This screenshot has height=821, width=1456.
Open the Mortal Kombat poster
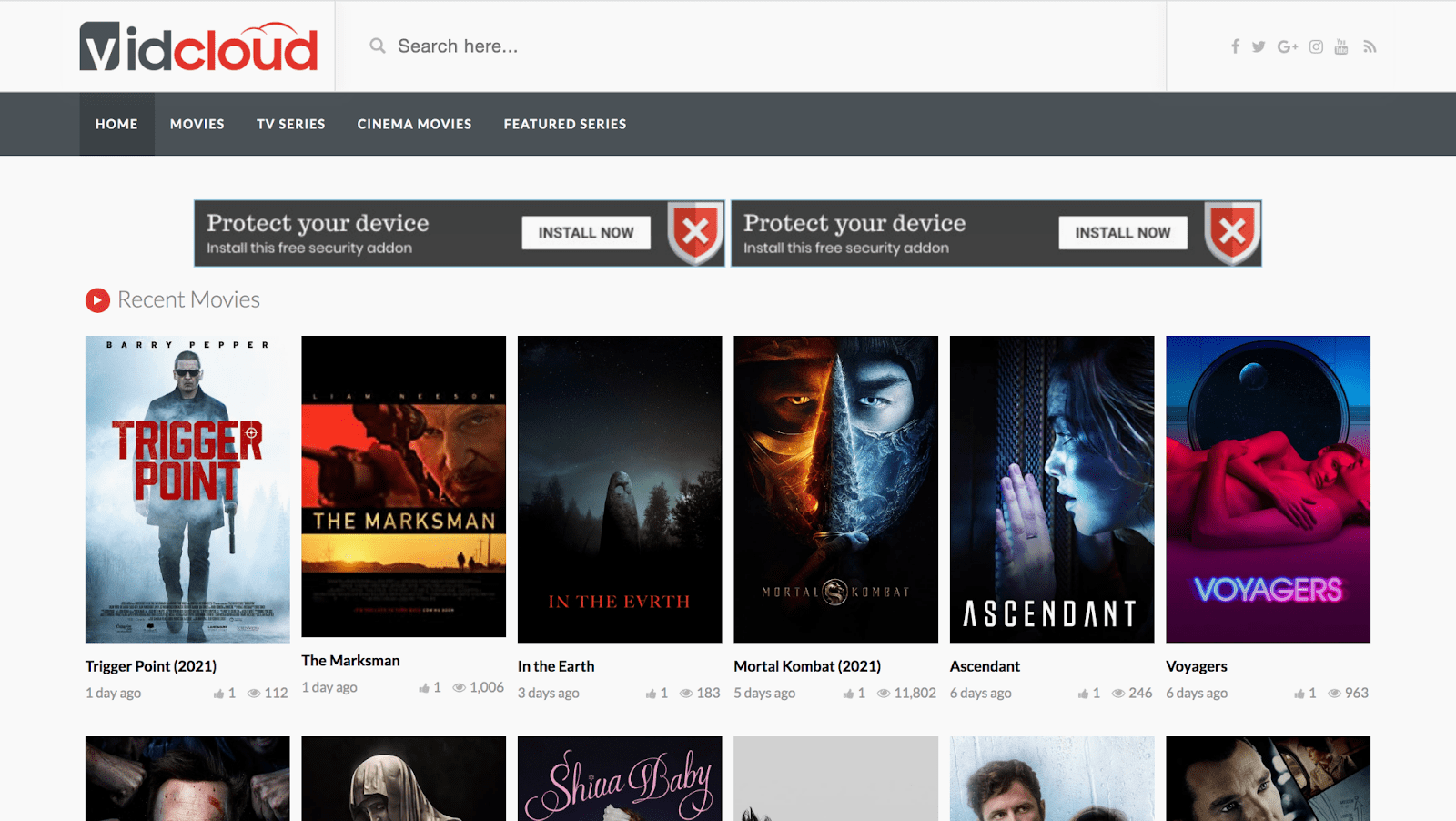coord(836,490)
